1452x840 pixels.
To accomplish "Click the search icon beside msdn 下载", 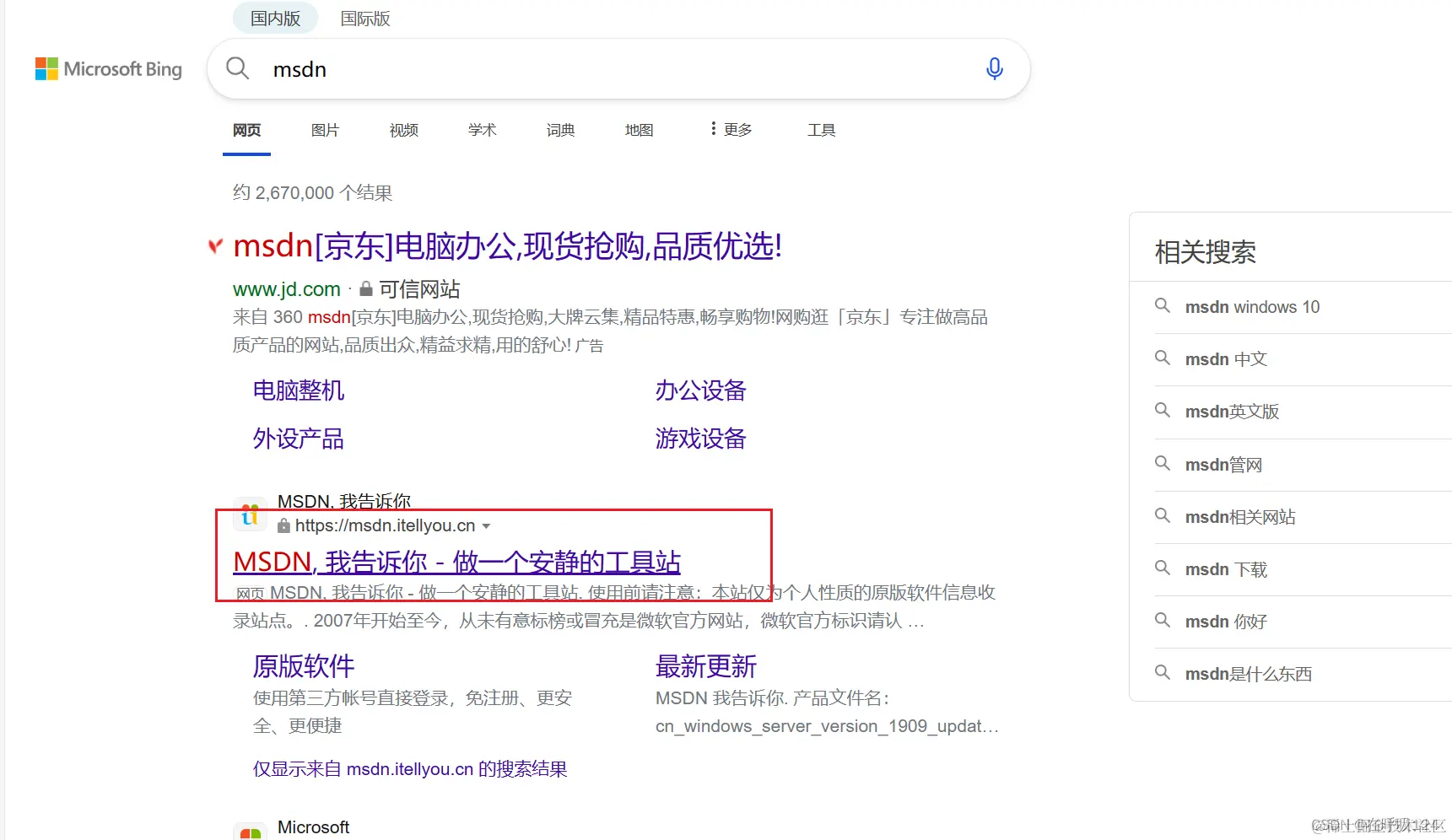I will 1163,568.
